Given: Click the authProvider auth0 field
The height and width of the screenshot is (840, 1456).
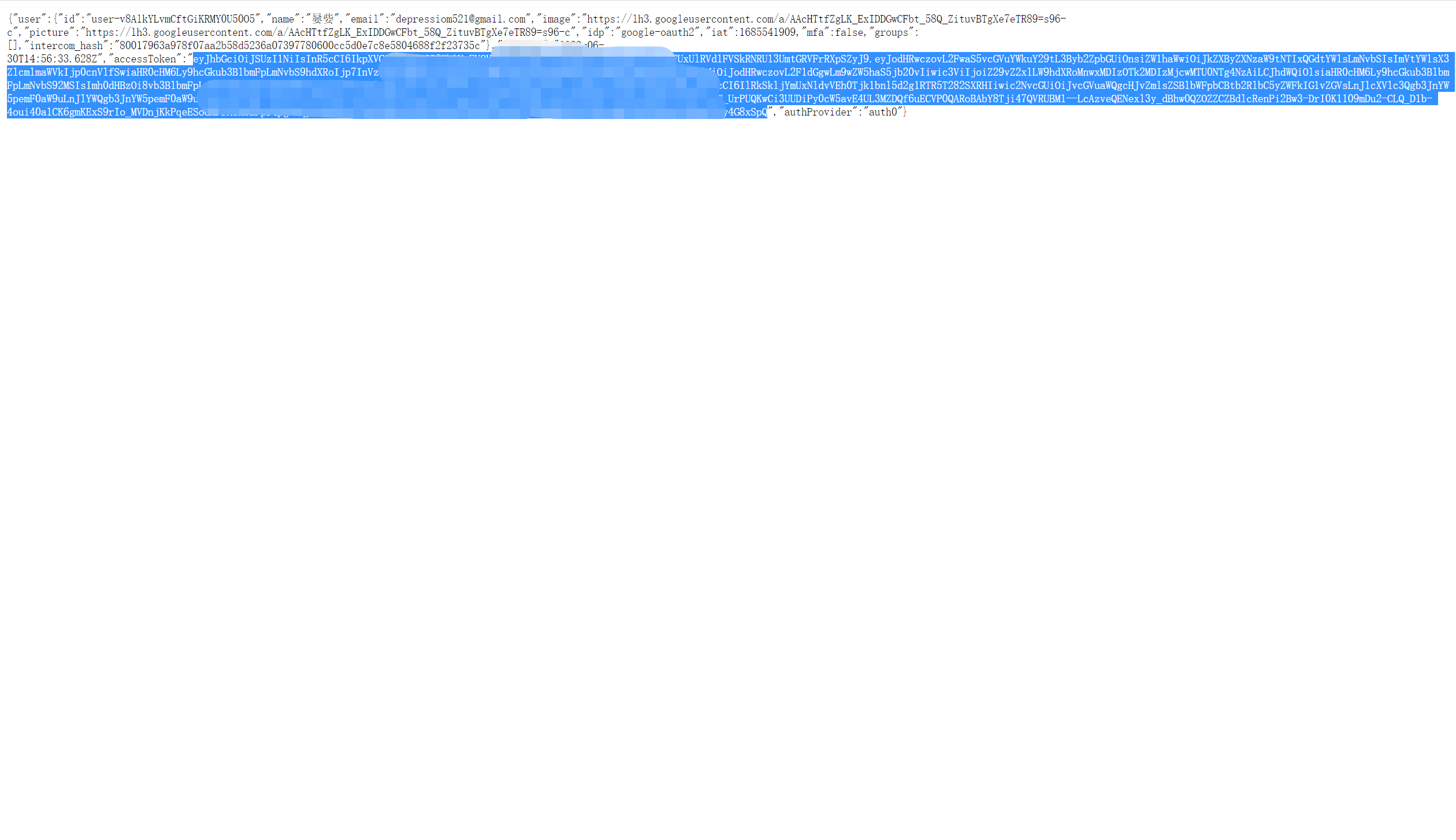Looking at the screenshot, I should tap(840, 112).
